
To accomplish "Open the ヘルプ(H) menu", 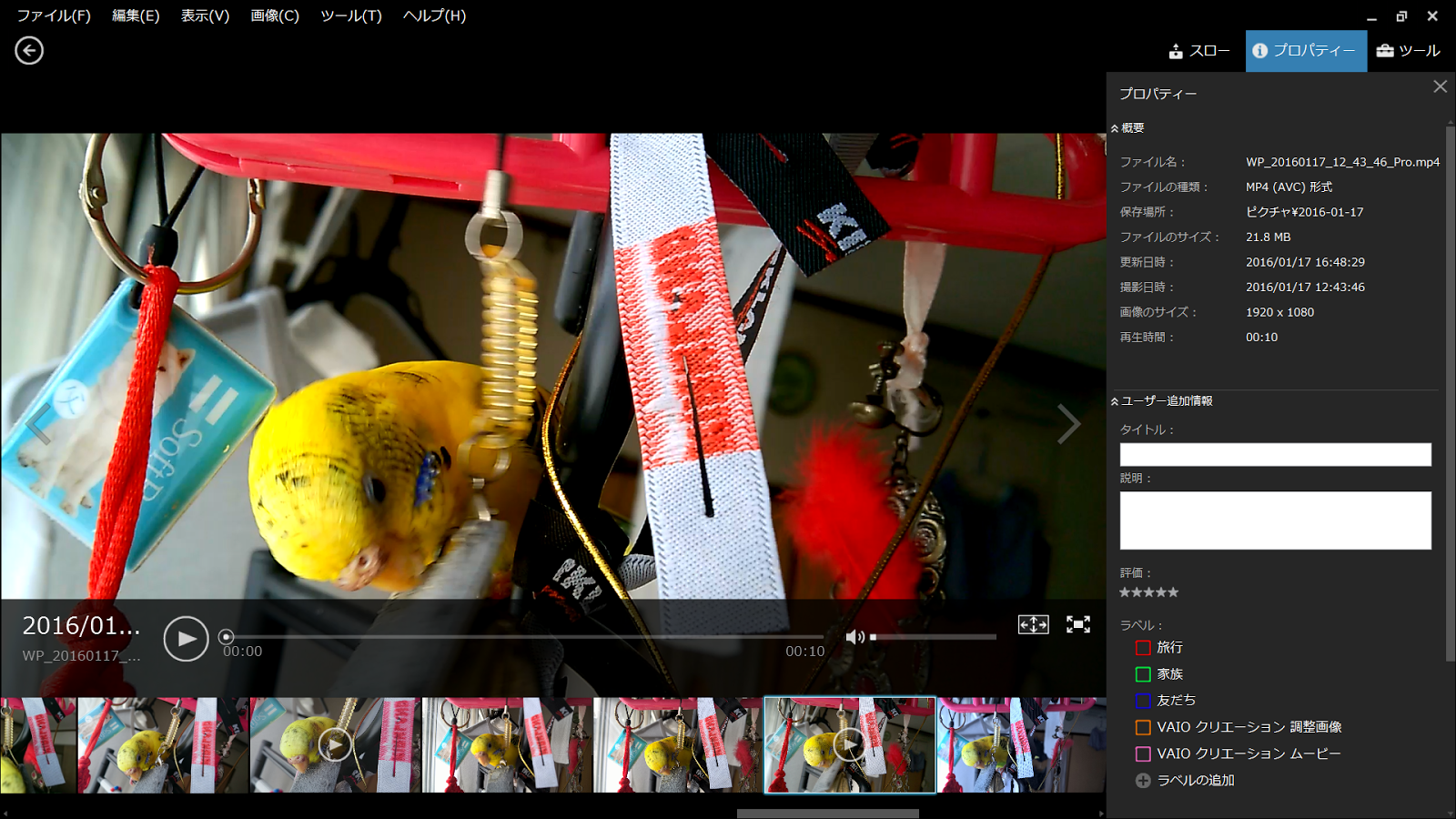I will (x=435, y=15).
